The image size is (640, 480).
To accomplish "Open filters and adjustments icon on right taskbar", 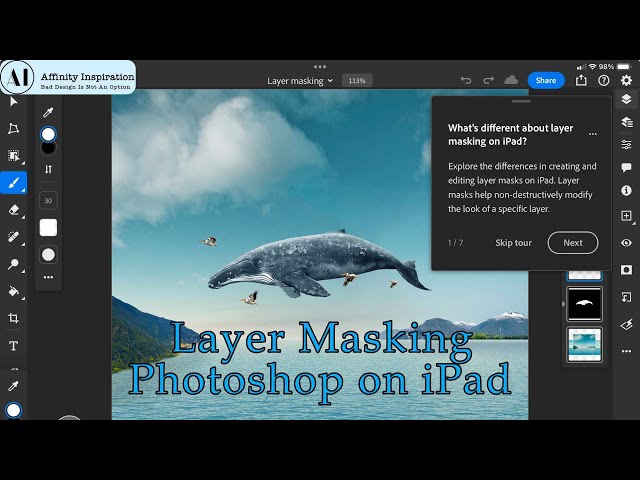I will (x=626, y=324).
